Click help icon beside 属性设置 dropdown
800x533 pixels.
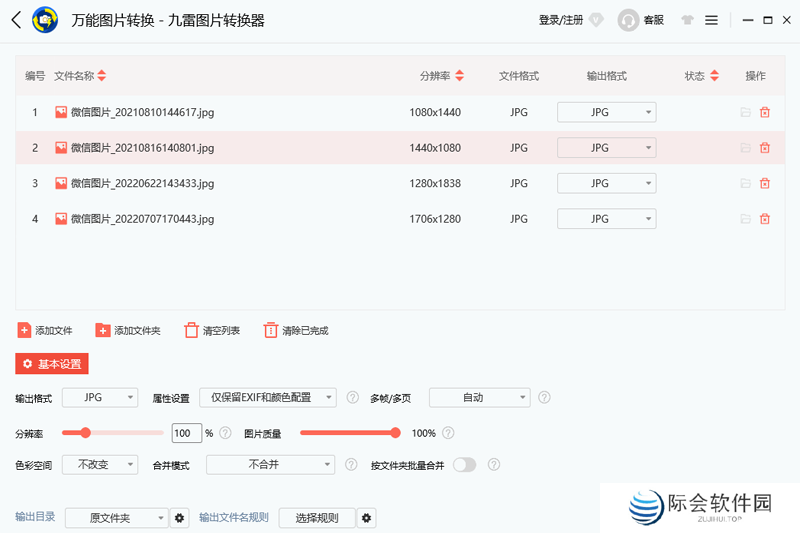352,398
